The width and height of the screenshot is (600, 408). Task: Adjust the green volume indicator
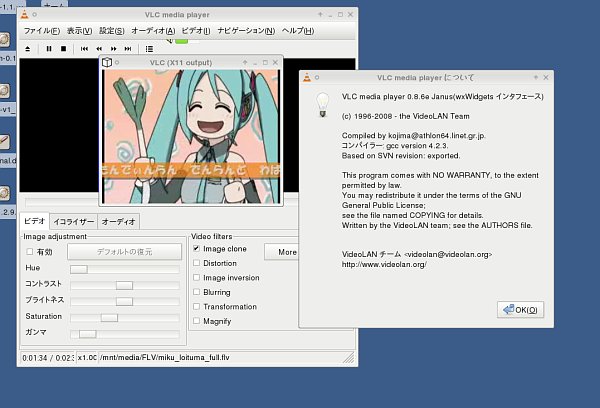point(181,41)
